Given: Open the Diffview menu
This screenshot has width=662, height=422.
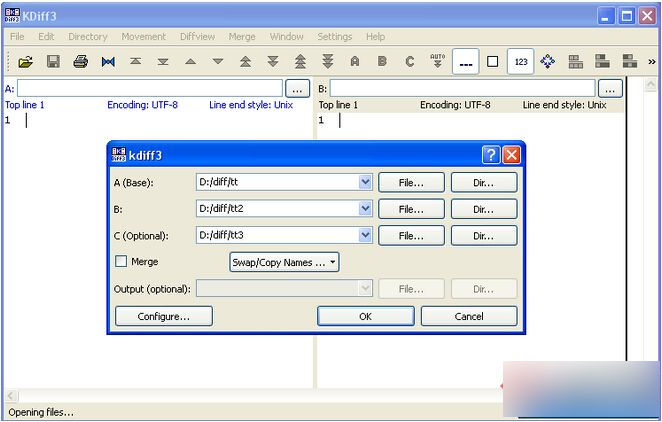Looking at the screenshot, I should pyautogui.click(x=197, y=37).
